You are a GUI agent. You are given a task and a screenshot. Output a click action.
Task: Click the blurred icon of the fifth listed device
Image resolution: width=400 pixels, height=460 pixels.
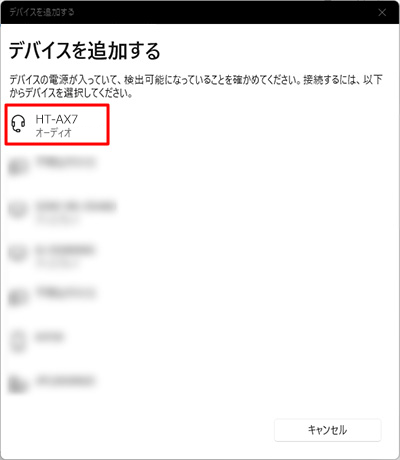18,296
